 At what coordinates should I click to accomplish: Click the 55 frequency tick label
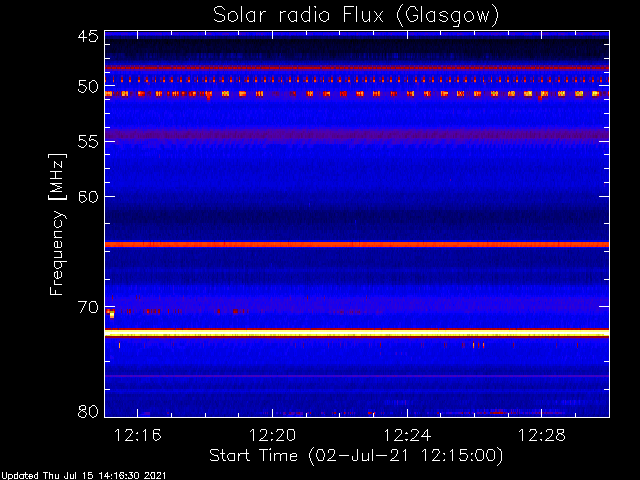(88, 142)
